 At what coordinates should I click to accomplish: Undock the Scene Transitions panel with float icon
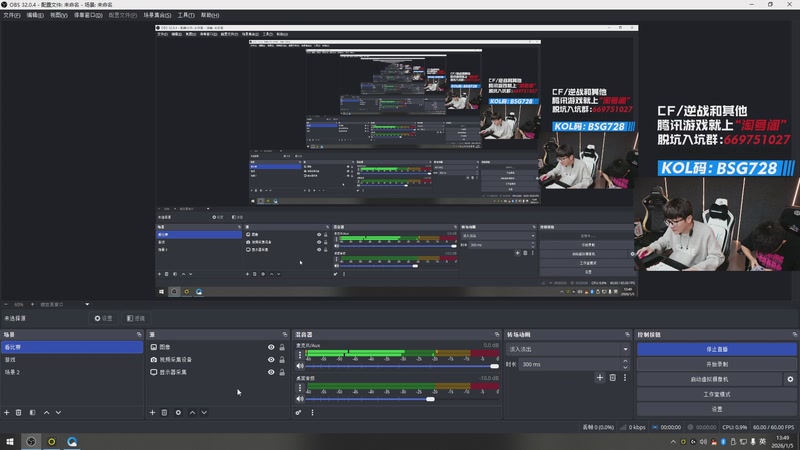point(627,335)
